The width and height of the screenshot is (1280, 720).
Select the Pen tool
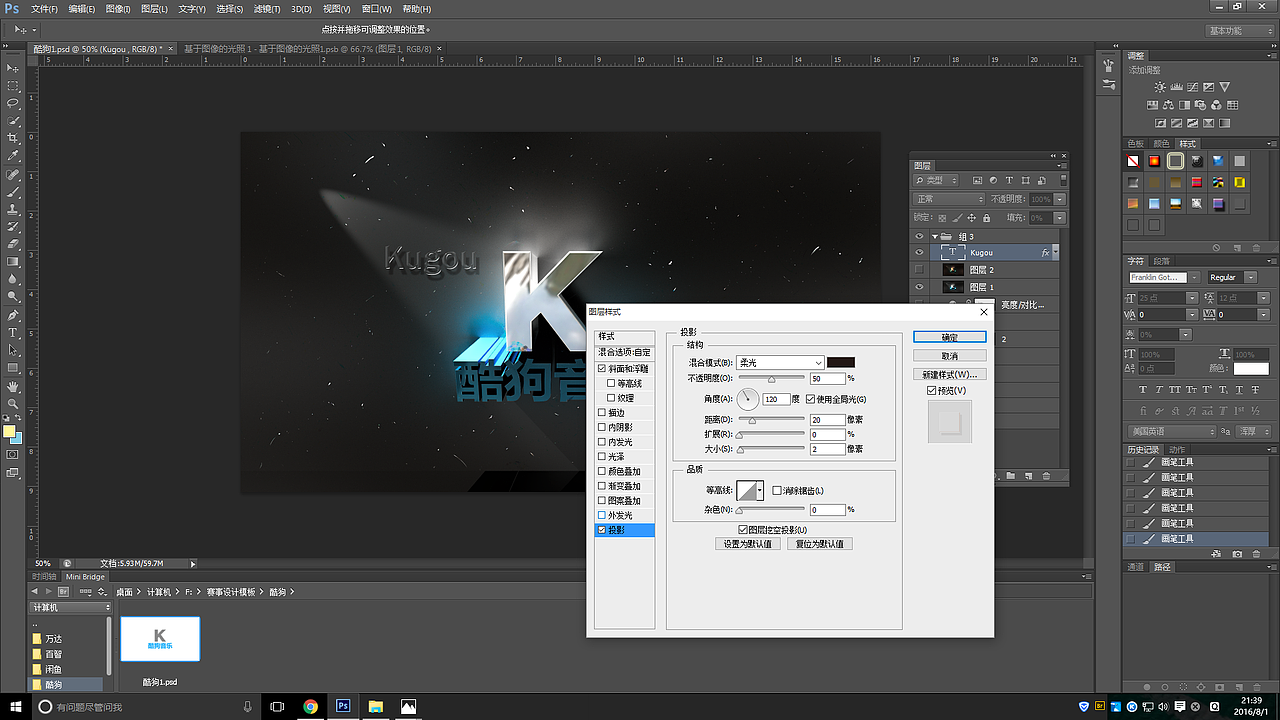(x=13, y=315)
